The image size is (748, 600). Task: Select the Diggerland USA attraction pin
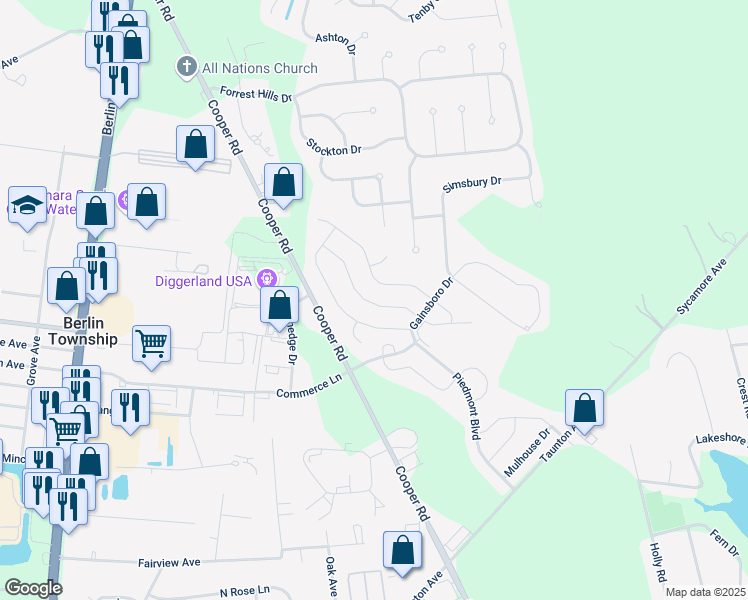[x=267, y=279]
